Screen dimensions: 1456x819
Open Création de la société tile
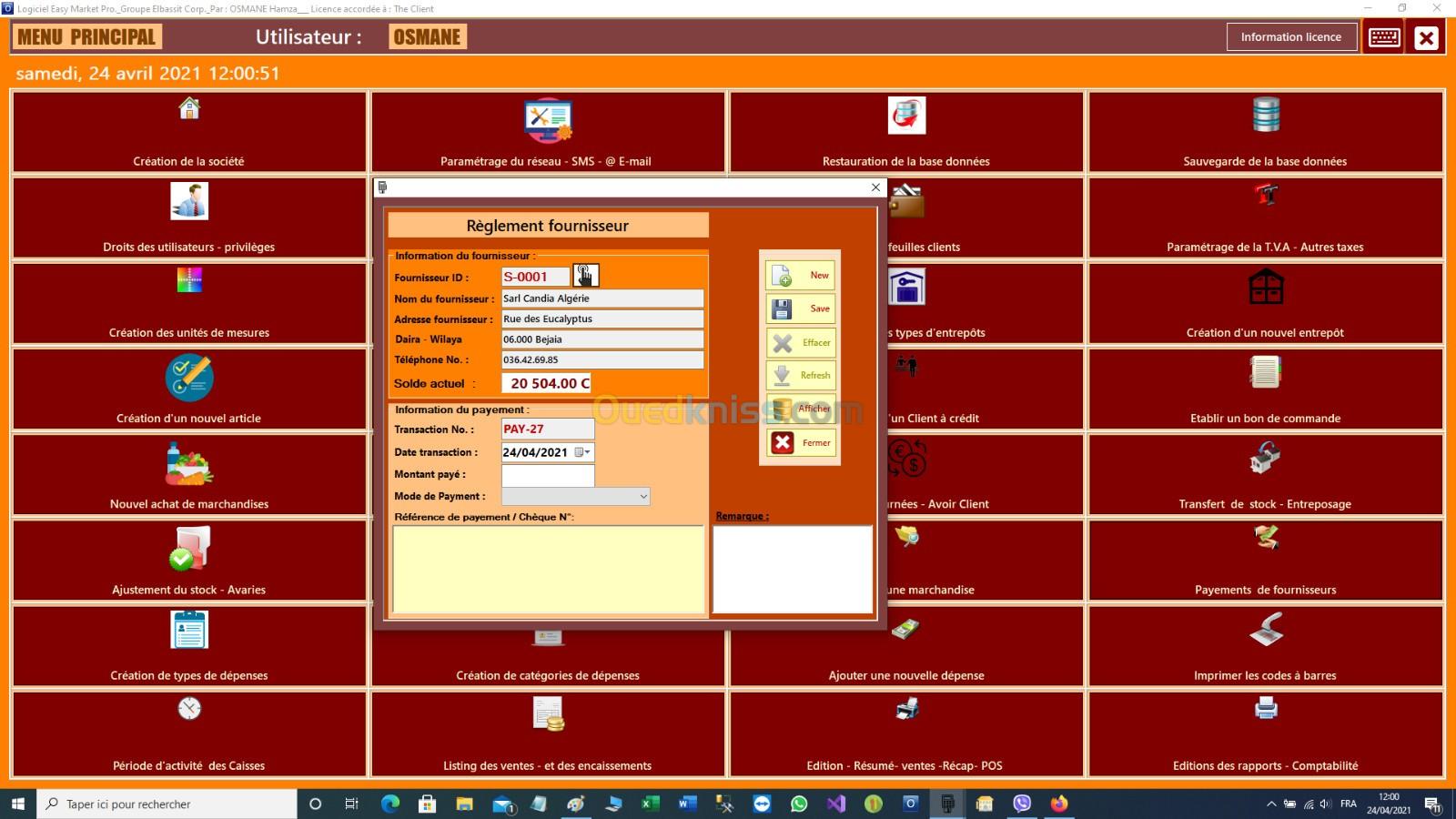coord(189,132)
